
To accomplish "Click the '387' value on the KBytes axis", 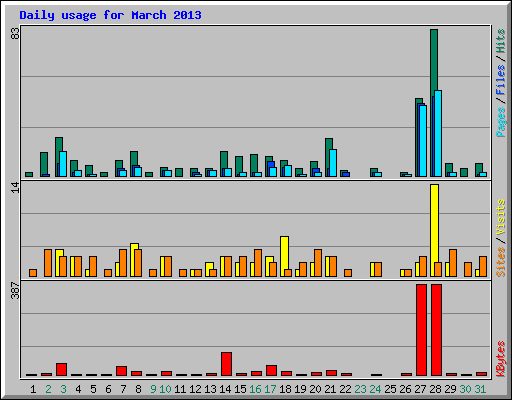I will pyautogui.click(x=15, y=290).
